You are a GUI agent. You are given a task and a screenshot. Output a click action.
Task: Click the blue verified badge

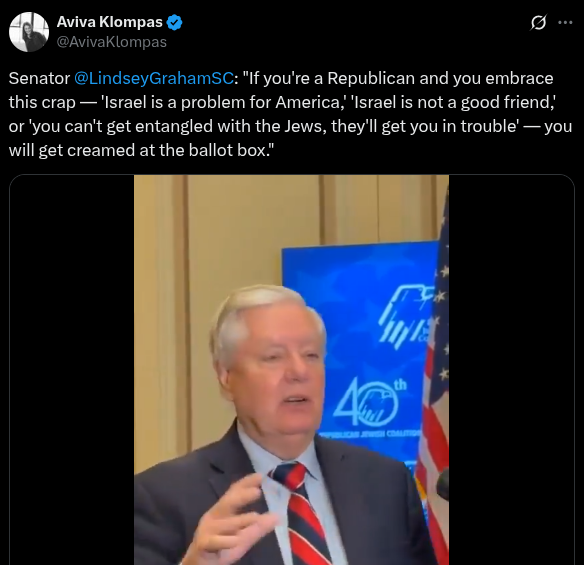pyautogui.click(x=174, y=22)
